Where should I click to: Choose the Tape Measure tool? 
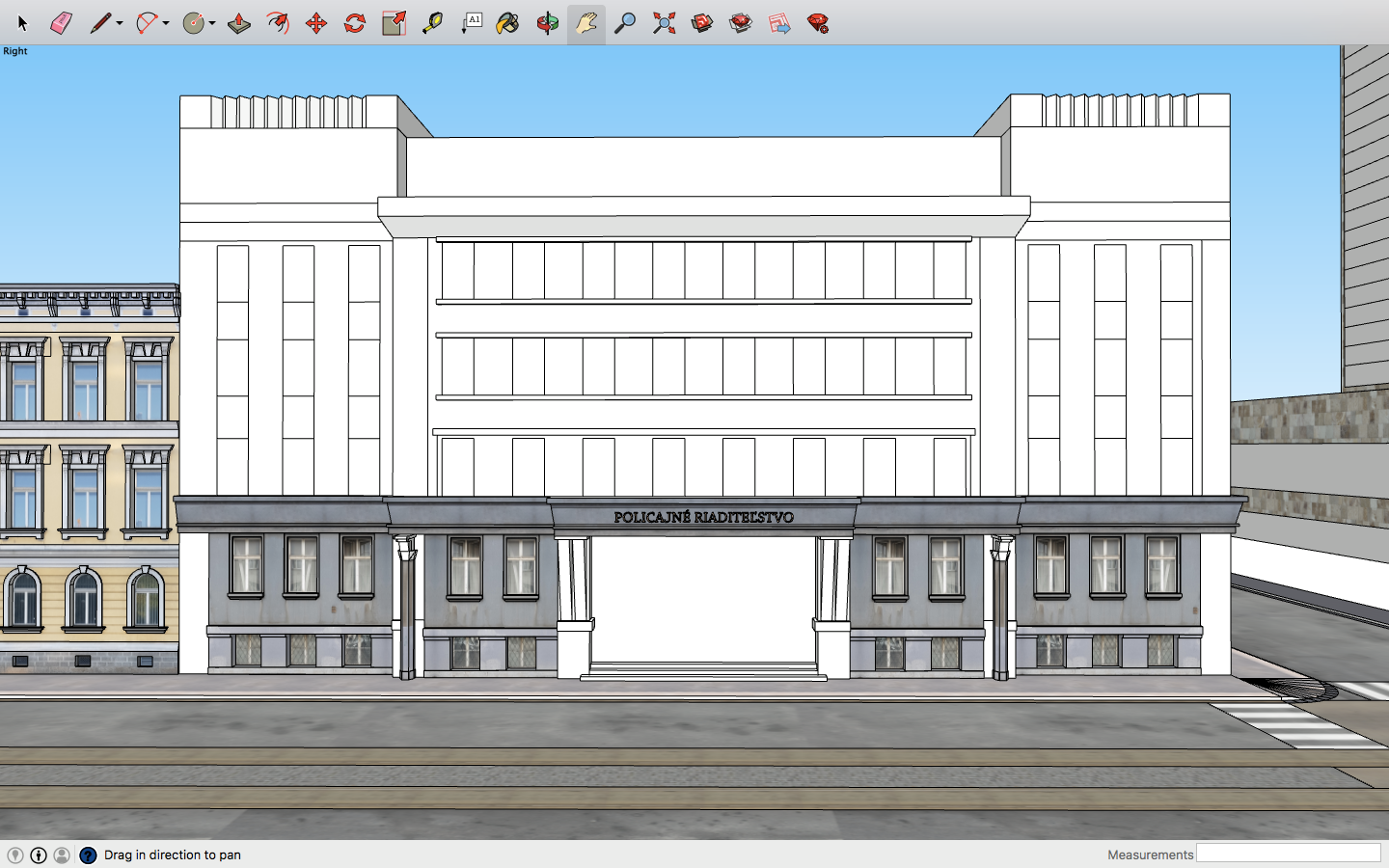[x=432, y=23]
